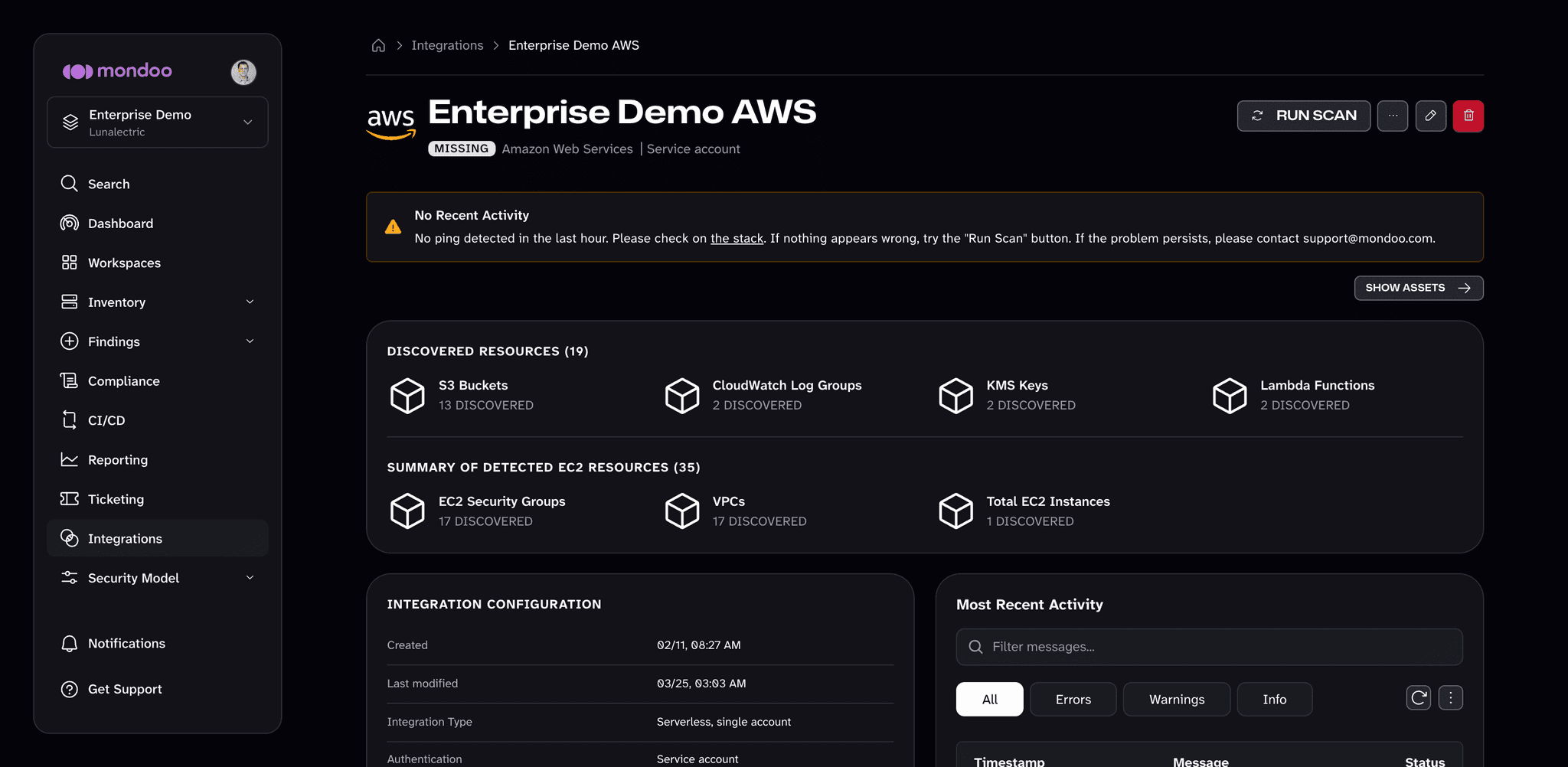1568x767 pixels.
Task: Click the EC2 Security Groups cube icon
Action: (407, 511)
